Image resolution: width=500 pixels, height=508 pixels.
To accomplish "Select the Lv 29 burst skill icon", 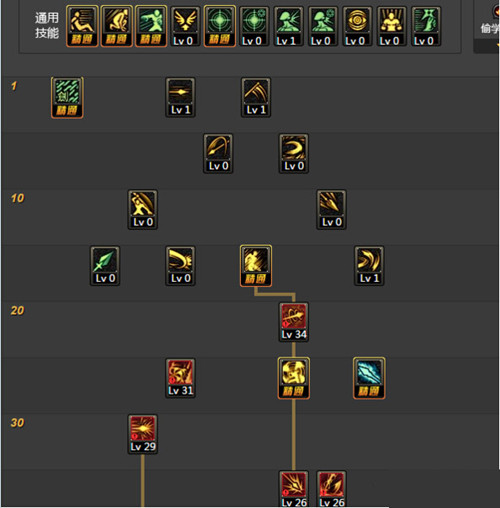I will 143,434.
